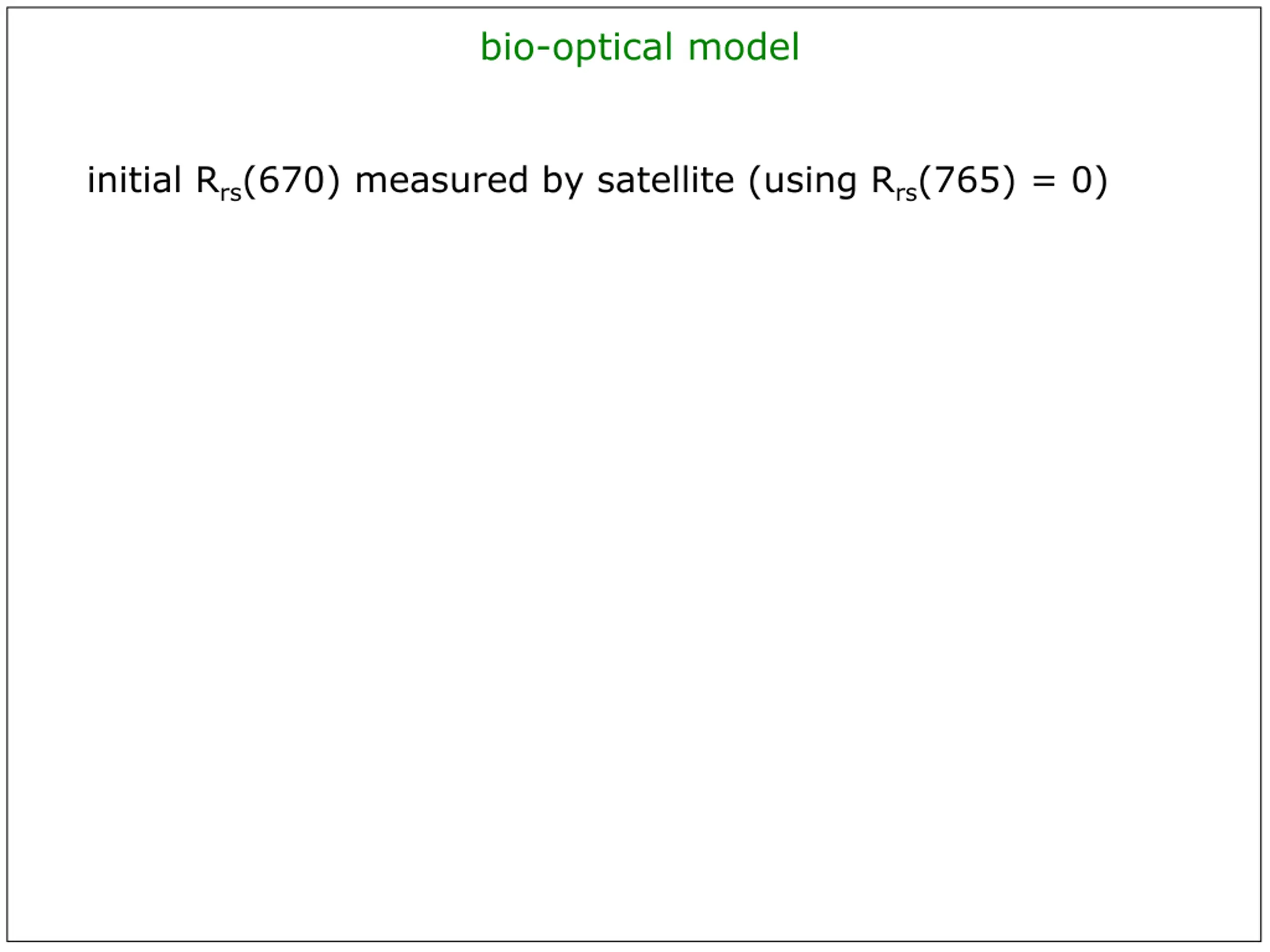1270x952 pixels.
Task: Click the word "initial"
Action: 134,179
